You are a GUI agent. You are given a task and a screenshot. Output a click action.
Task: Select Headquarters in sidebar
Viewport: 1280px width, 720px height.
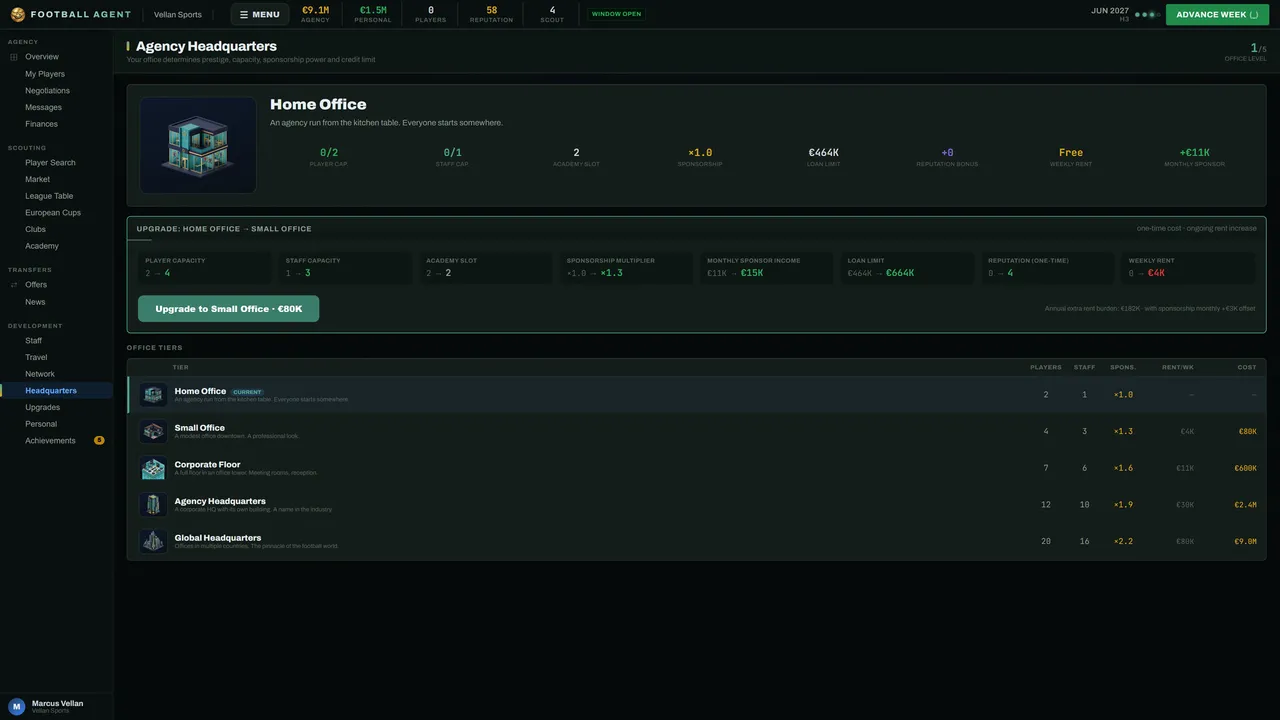[x=51, y=391]
